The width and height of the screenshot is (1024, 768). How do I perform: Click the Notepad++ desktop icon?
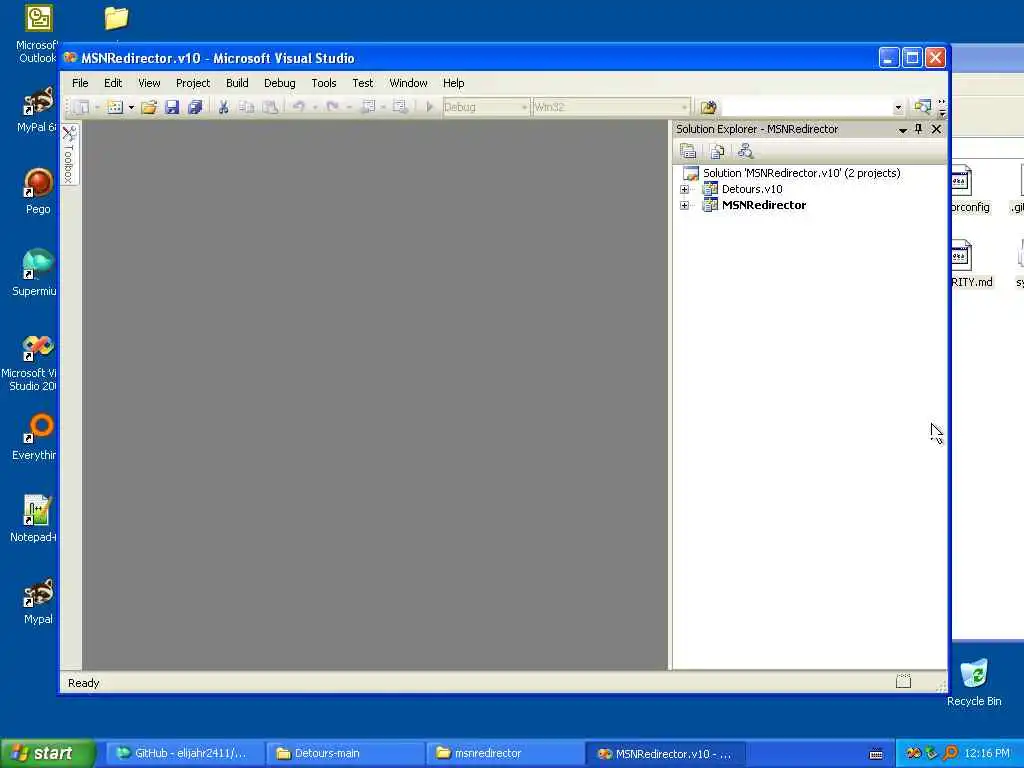click(x=35, y=519)
